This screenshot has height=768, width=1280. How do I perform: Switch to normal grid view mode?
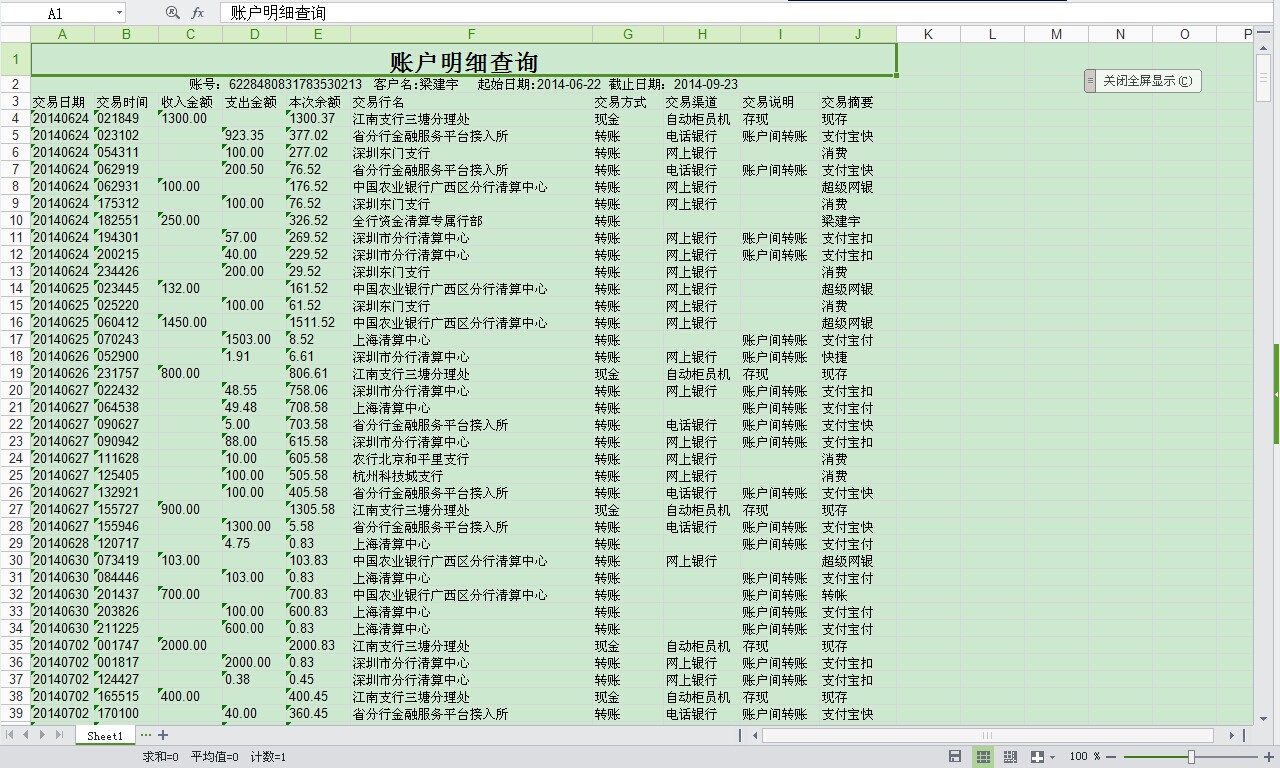[983, 757]
